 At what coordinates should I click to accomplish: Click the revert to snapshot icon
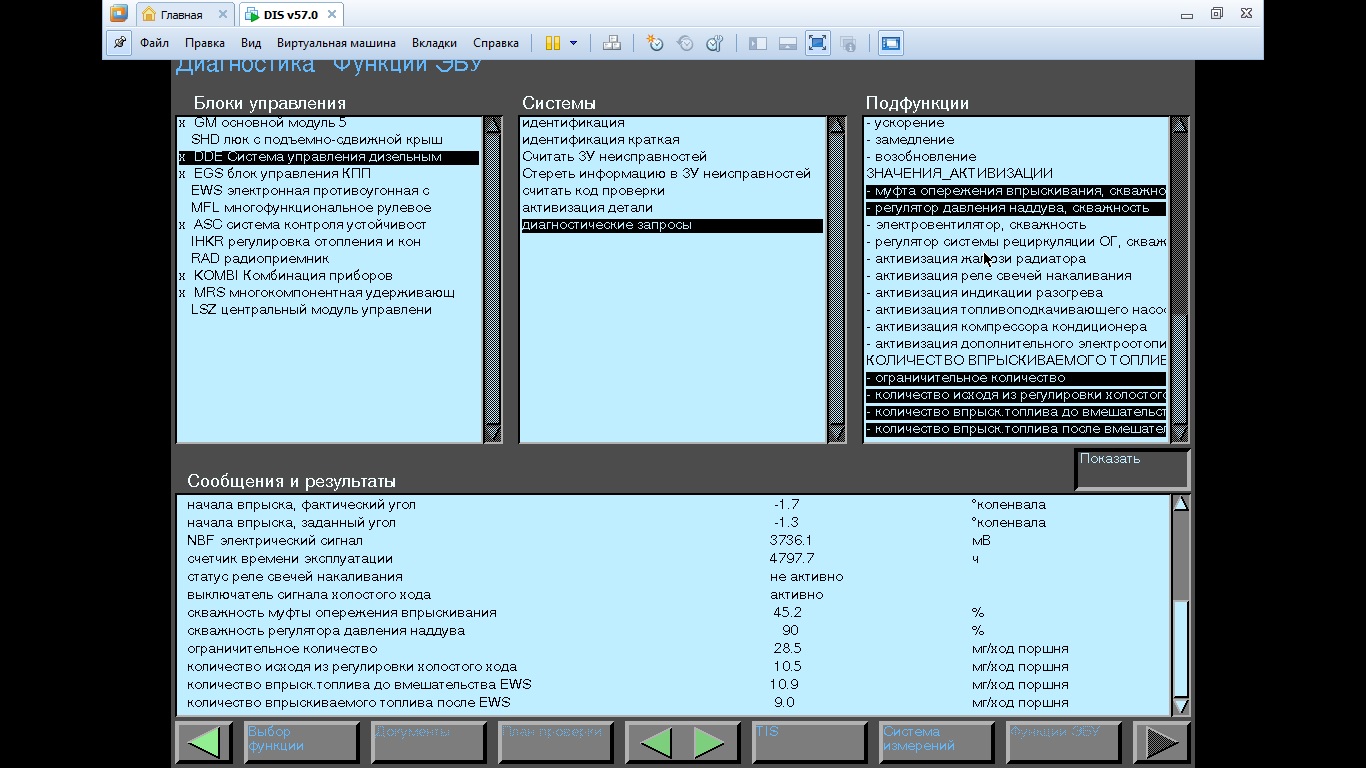coord(685,43)
